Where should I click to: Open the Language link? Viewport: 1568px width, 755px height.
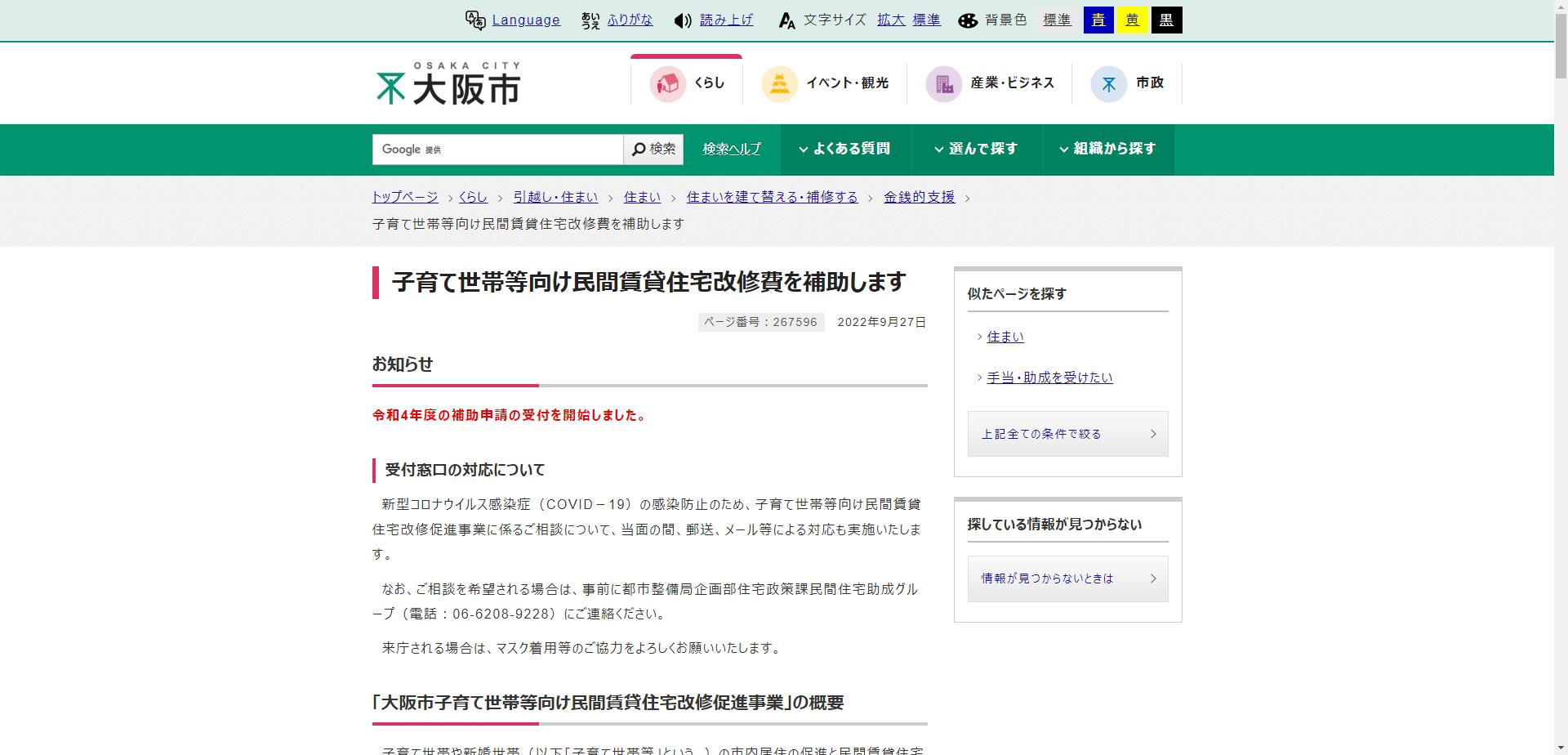click(526, 20)
